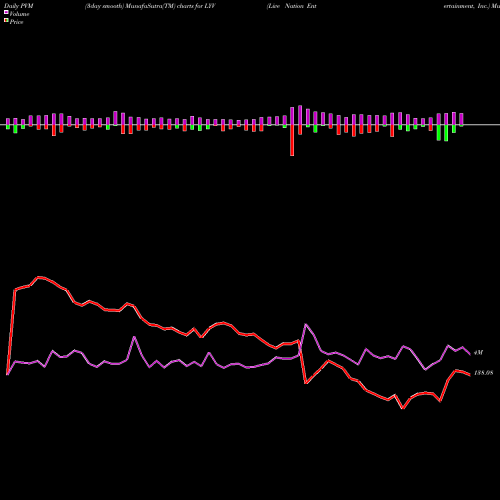Click the '138.08' price end label

(x=483, y=373)
